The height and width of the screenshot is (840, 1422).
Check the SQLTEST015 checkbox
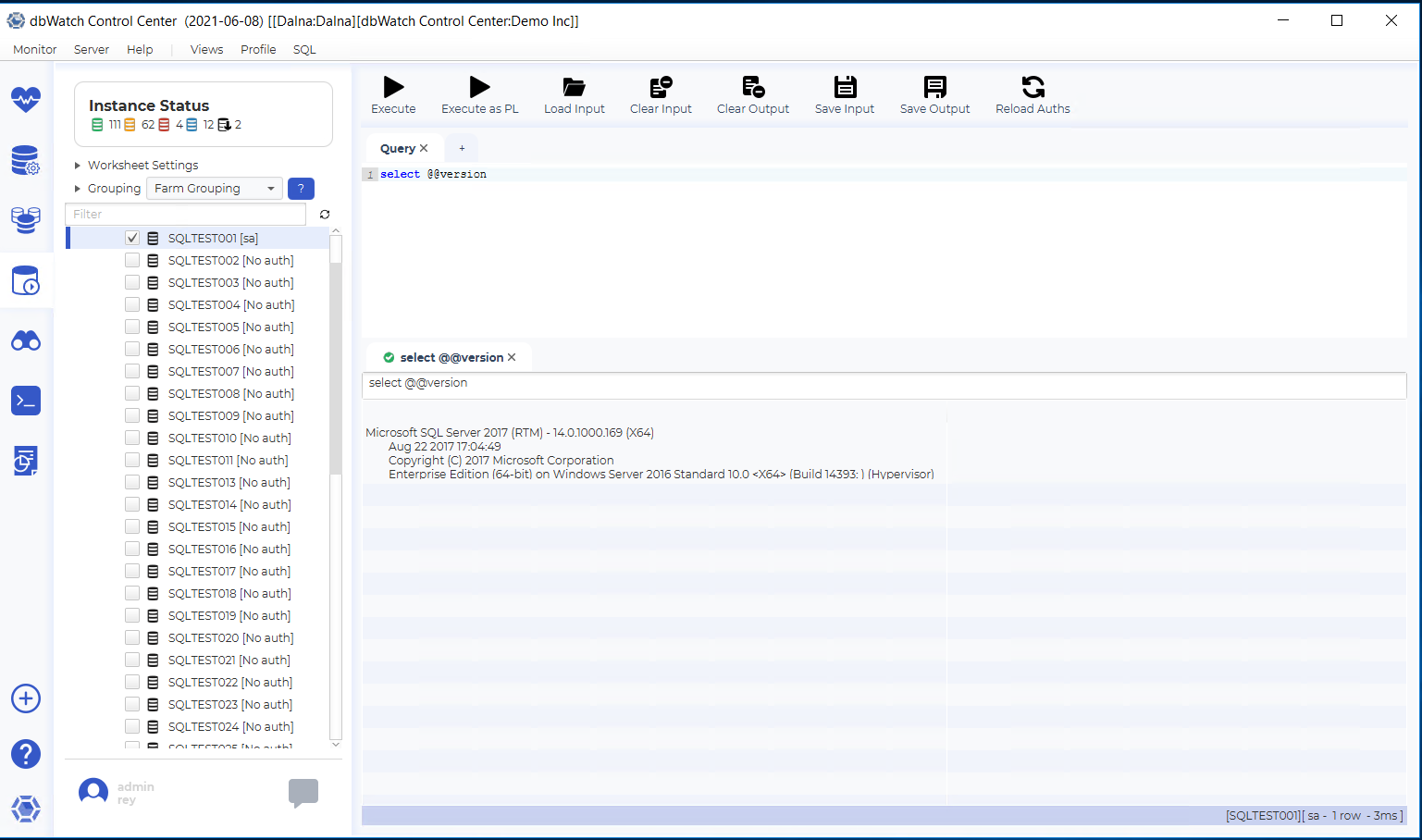point(132,526)
